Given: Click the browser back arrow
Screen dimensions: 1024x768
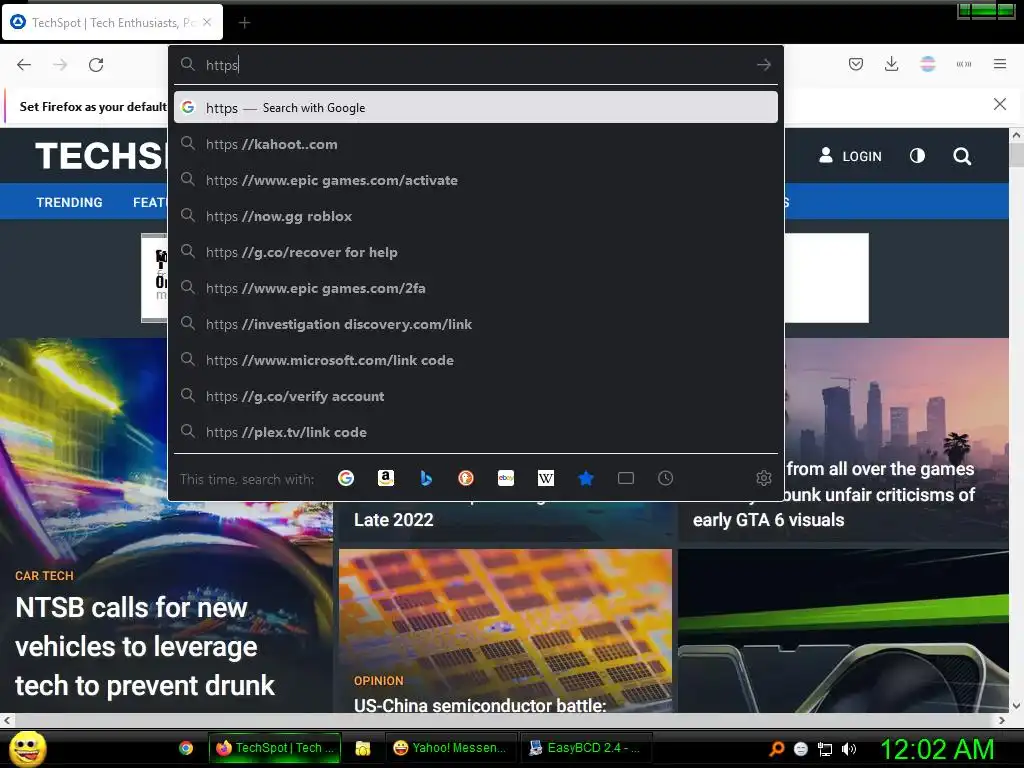Looking at the screenshot, I should (24, 65).
